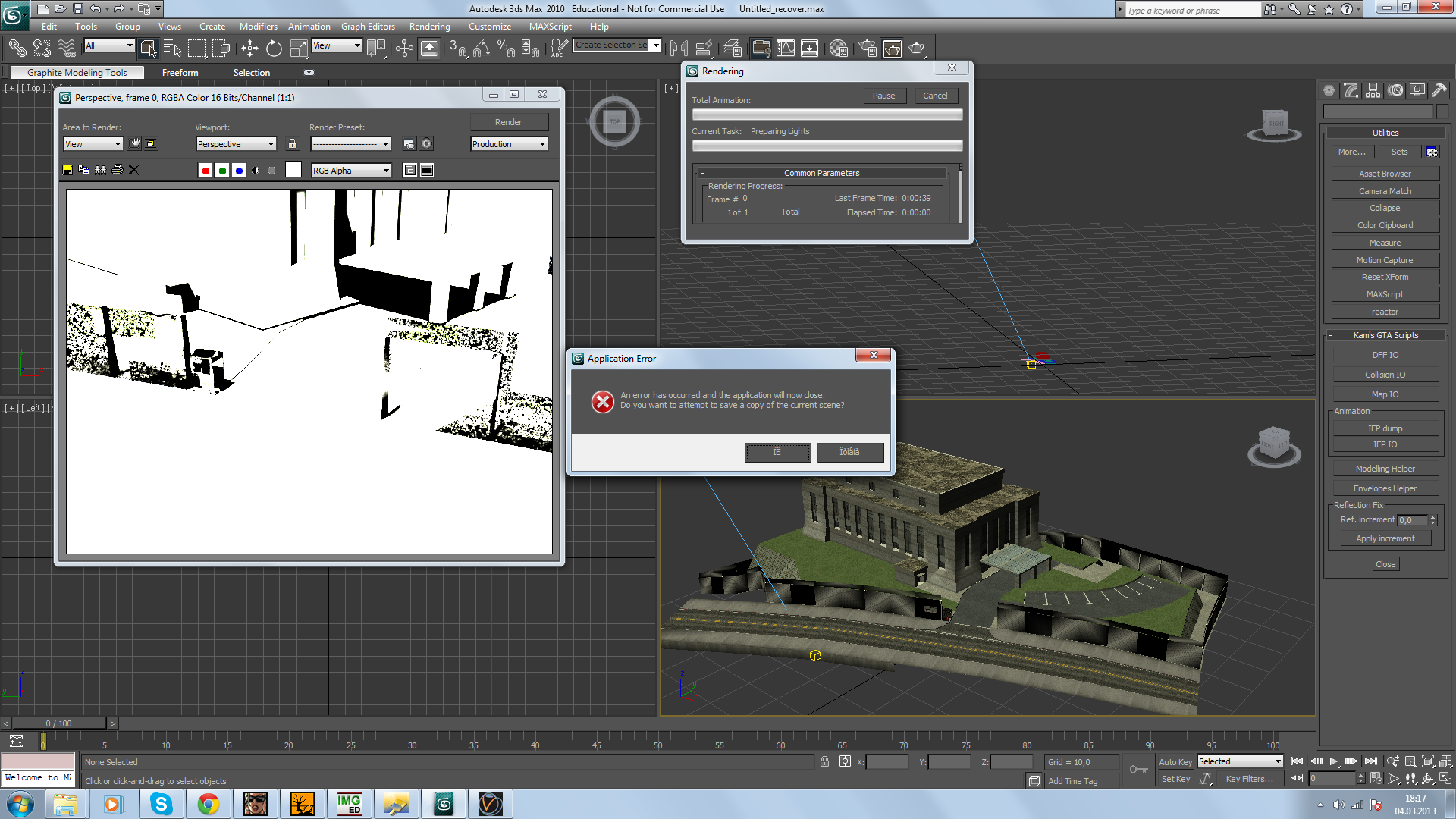Click the DFF IO button

coord(1385,355)
